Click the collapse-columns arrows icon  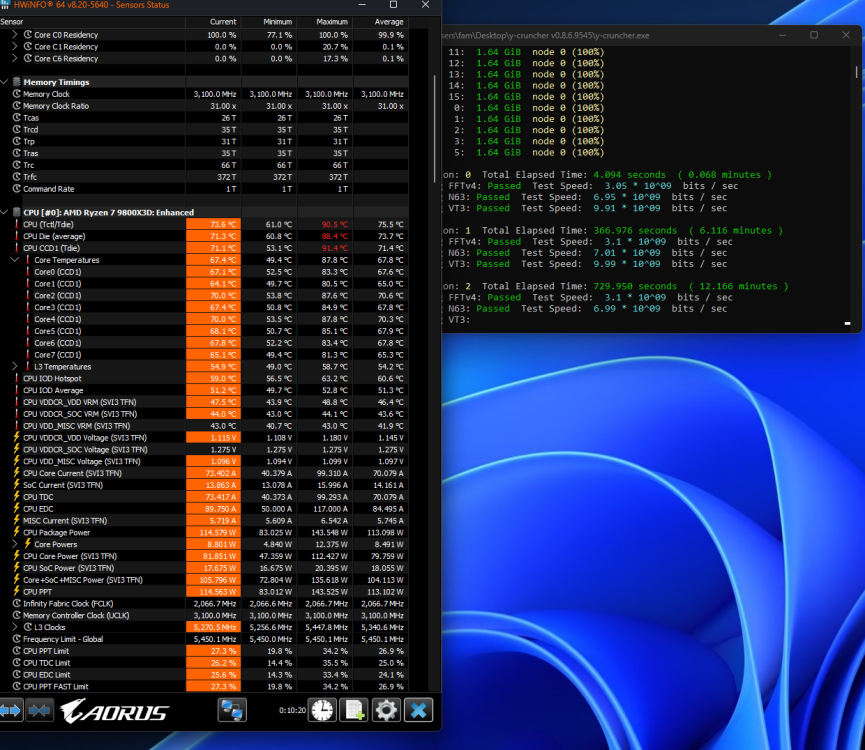(38, 710)
